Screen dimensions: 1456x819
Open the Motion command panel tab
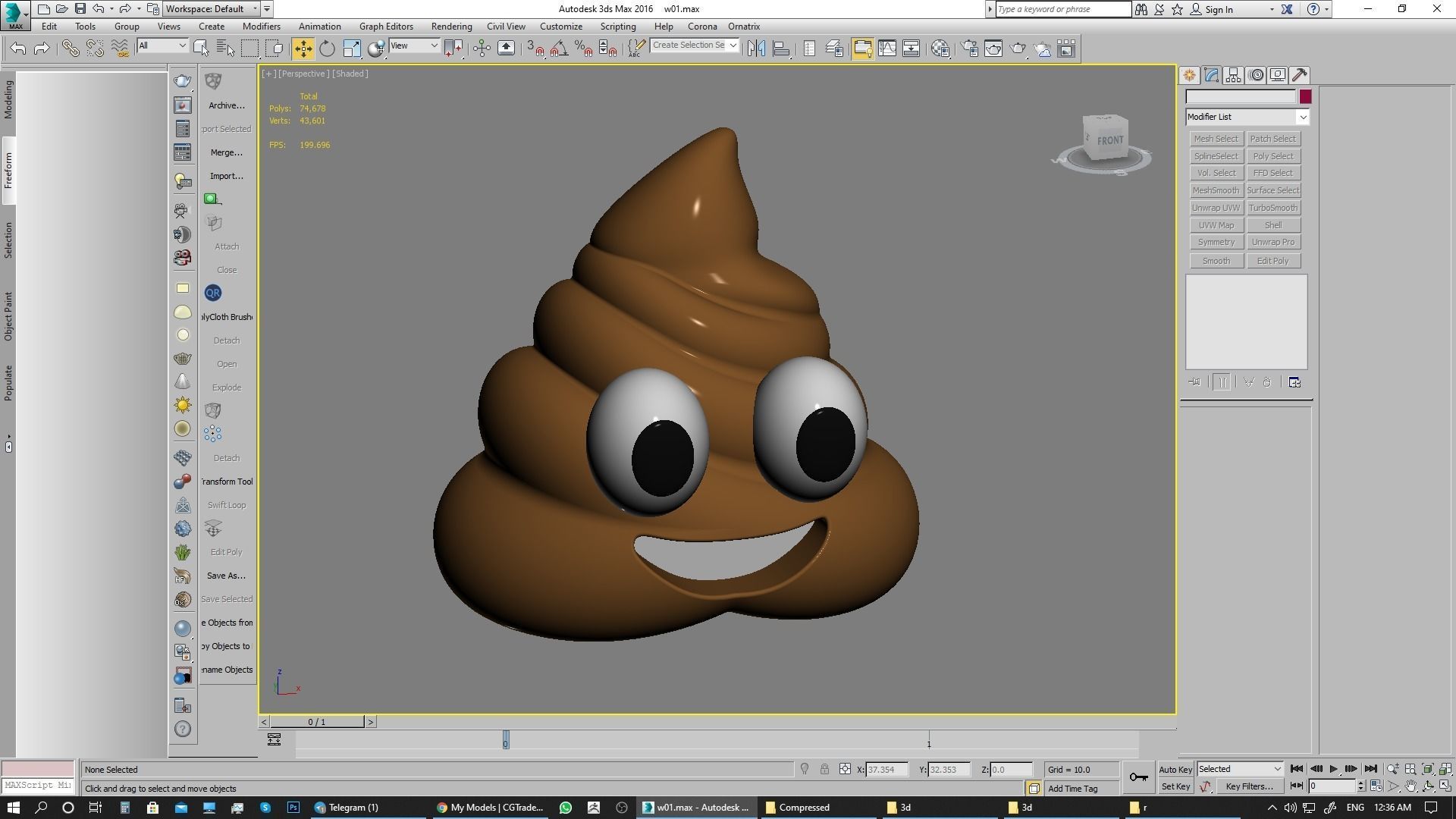[x=1256, y=75]
